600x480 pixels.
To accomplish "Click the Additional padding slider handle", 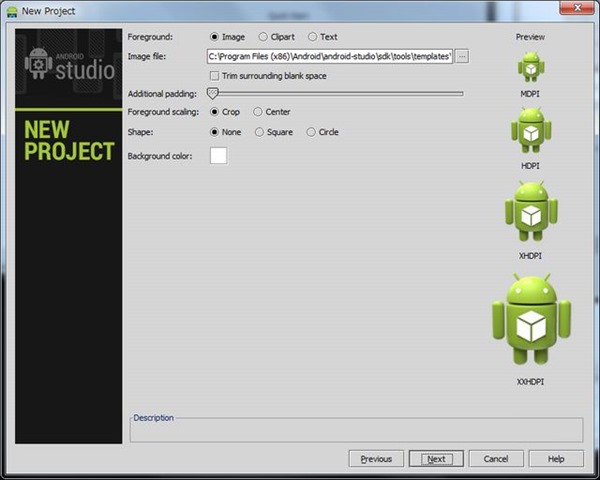I will [x=212, y=94].
